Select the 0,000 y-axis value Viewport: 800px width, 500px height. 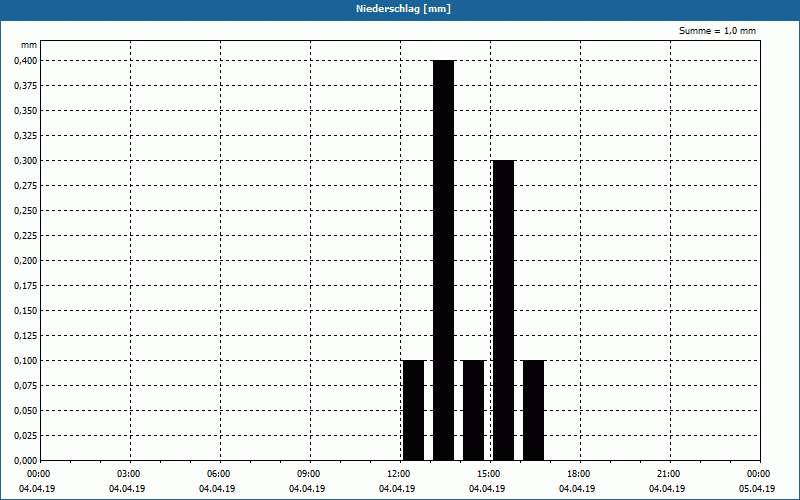(26, 461)
